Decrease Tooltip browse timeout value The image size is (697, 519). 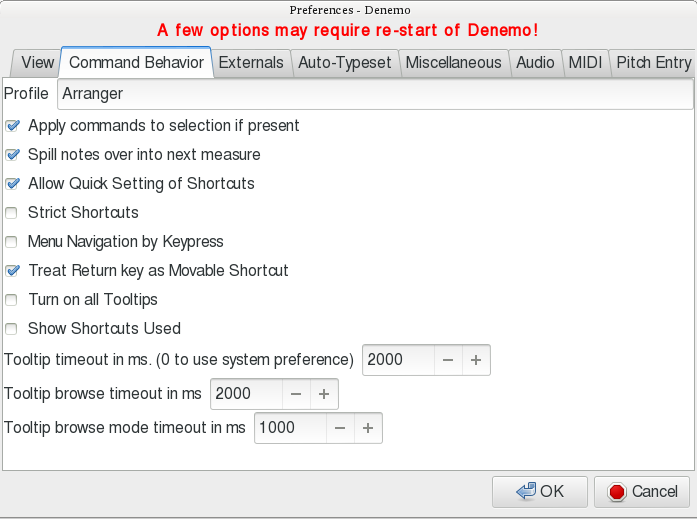pyautogui.click(x=296, y=394)
